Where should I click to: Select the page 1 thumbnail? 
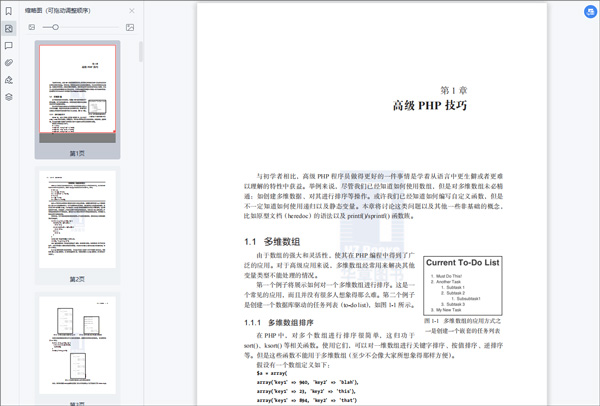tap(77, 94)
